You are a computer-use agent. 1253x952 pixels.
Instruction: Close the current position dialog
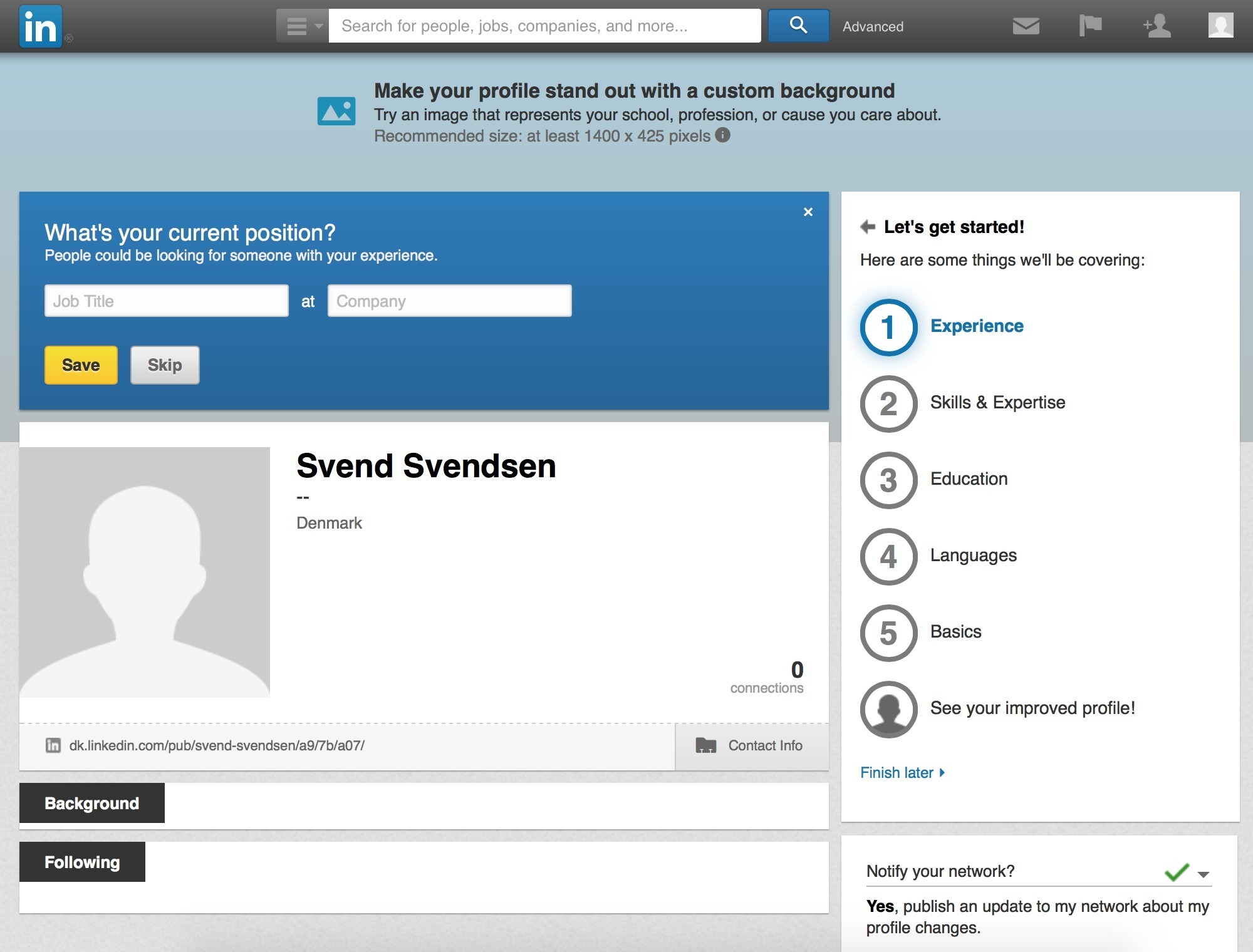pyautogui.click(x=807, y=212)
